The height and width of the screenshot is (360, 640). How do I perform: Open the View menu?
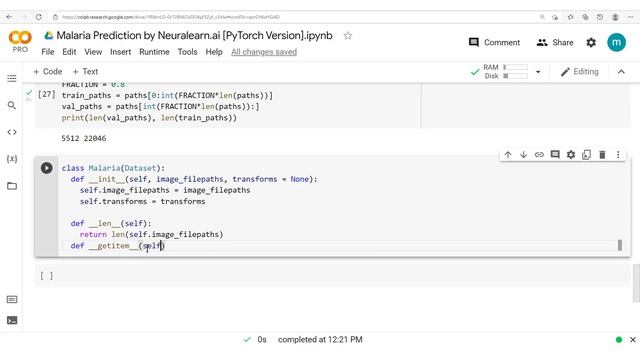93,52
